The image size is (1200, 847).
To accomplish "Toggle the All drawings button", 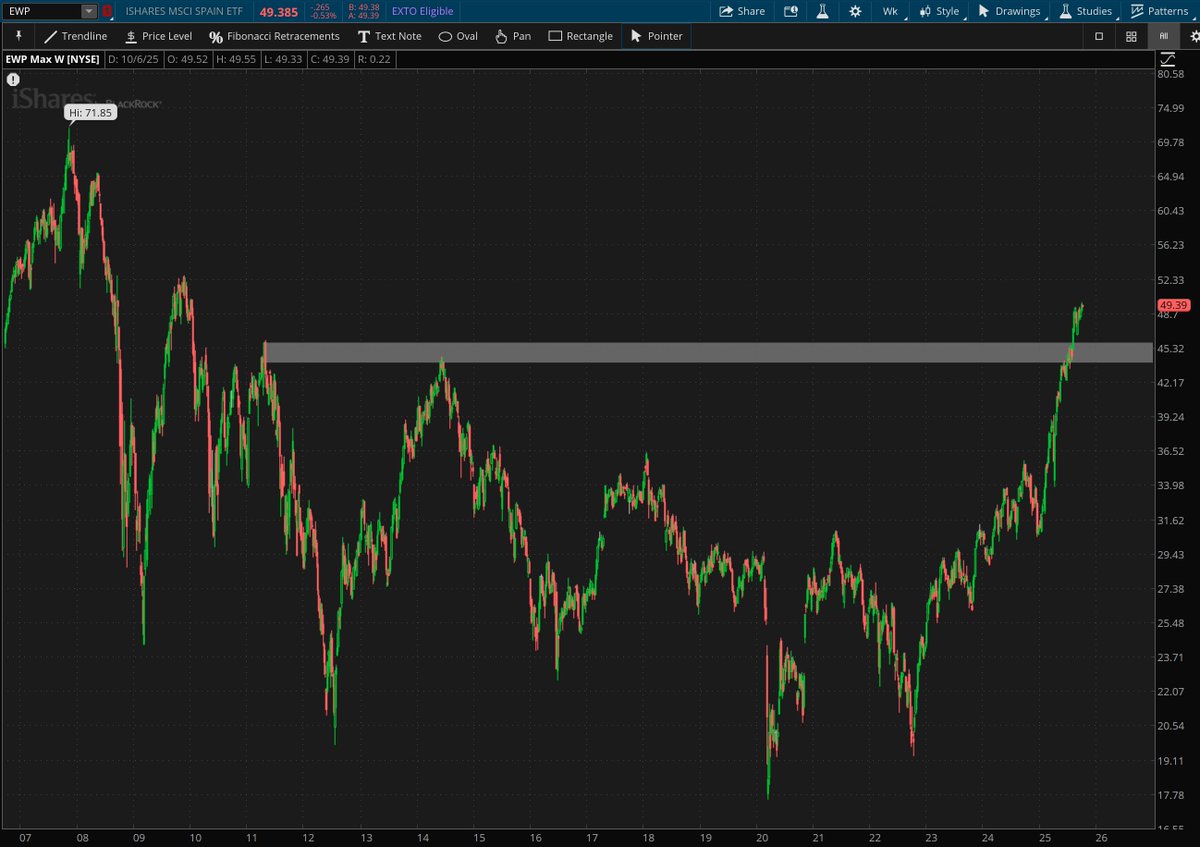I will [1163, 36].
